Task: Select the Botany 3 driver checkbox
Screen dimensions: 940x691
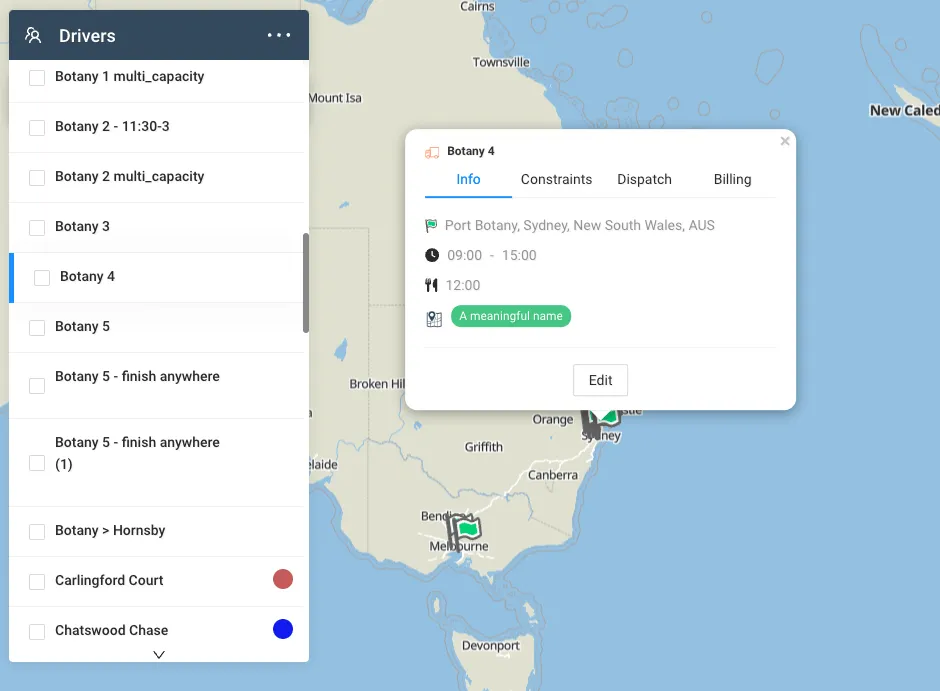Action: pos(37,228)
